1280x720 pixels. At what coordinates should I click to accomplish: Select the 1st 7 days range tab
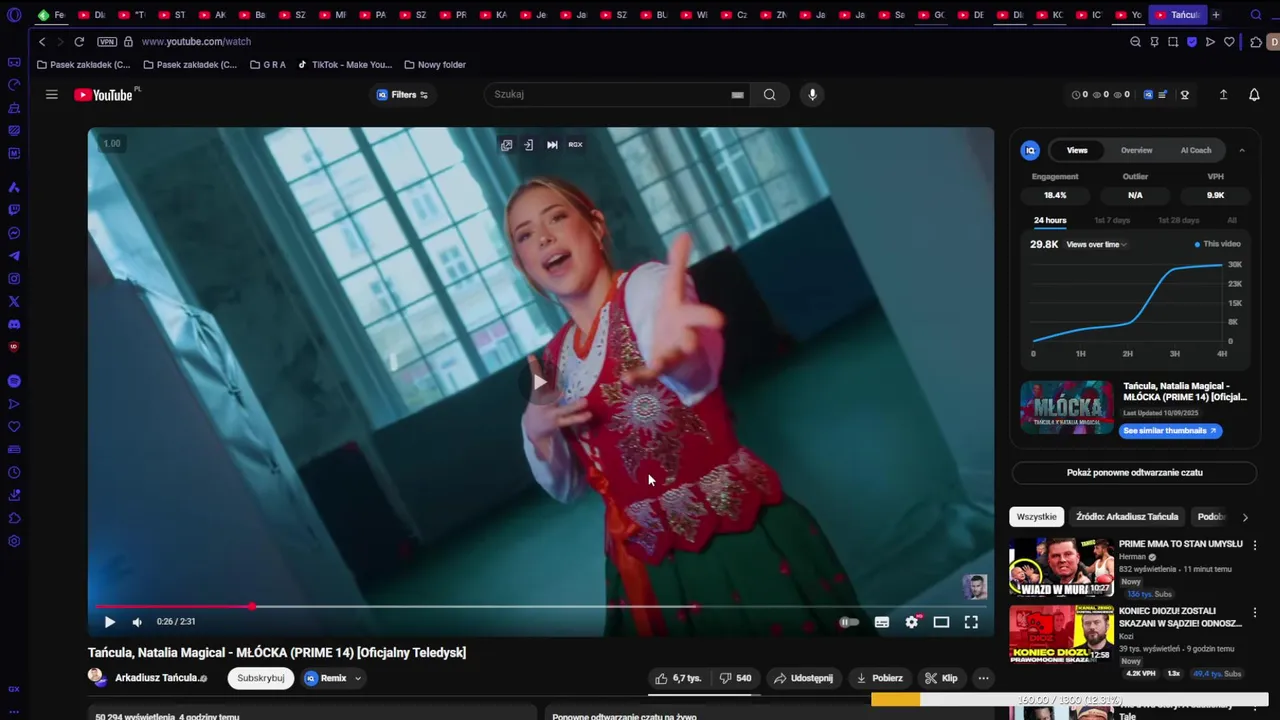(1112, 220)
